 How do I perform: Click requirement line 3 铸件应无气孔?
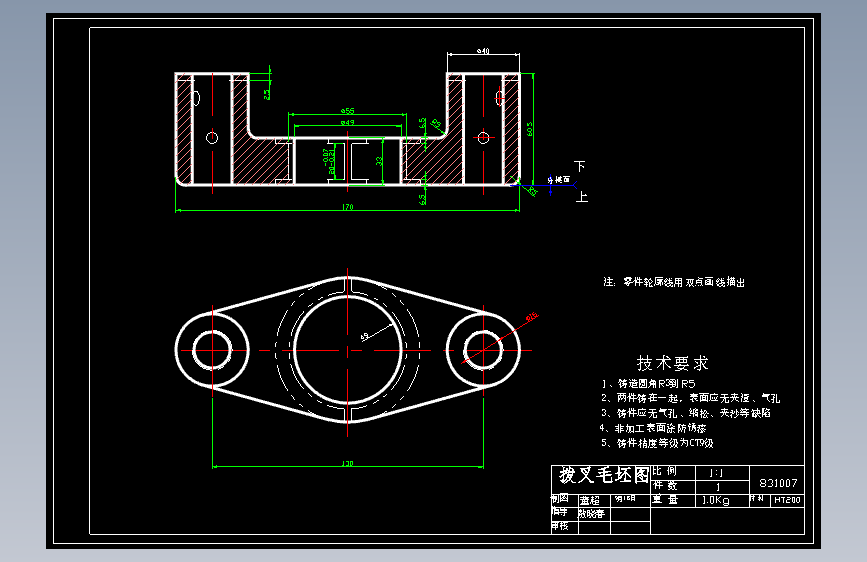point(686,413)
